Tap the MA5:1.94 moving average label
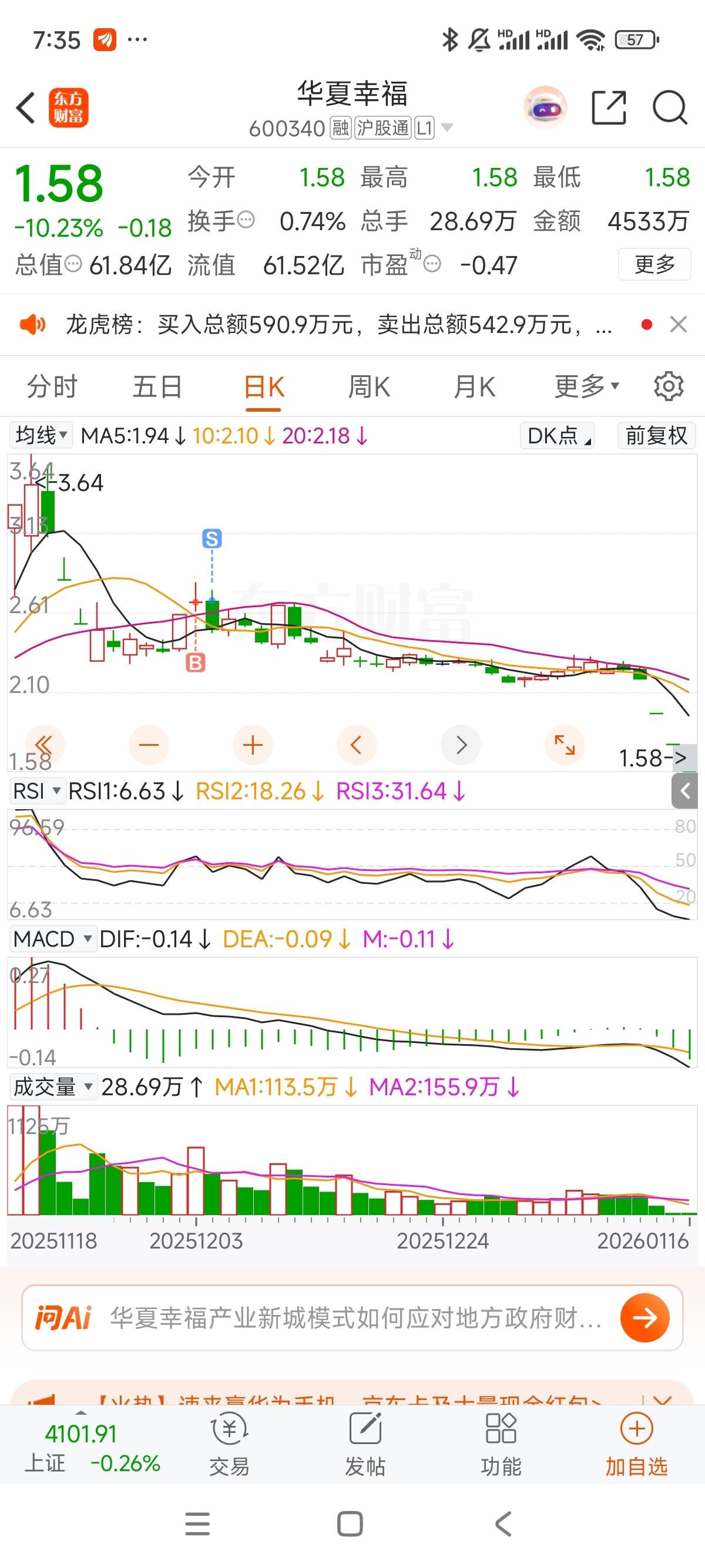Image resolution: width=705 pixels, height=1568 pixels. 133,436
